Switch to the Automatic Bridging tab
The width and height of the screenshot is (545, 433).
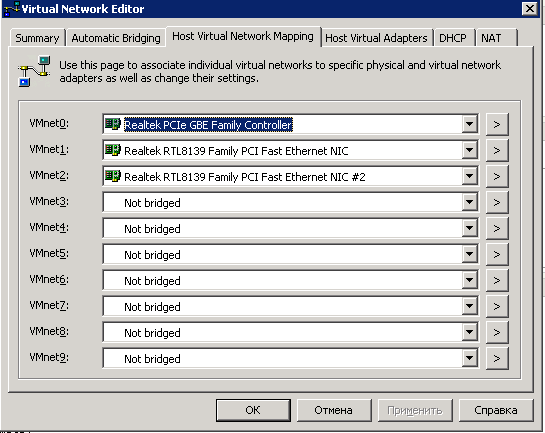tap(116, 38)
